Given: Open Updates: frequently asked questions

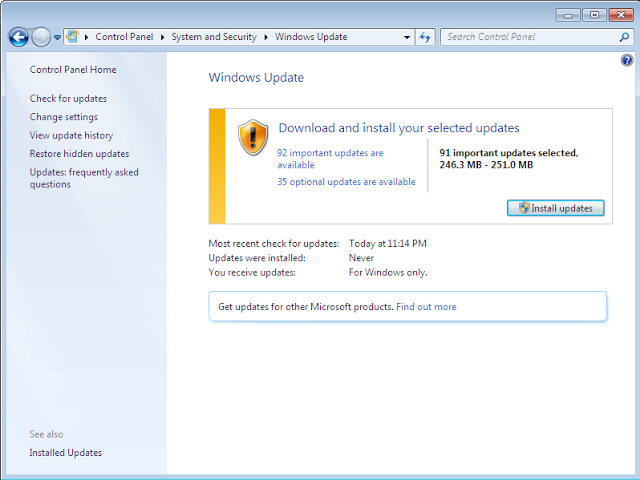Looking at the screenshot, I should coord(84,178).
